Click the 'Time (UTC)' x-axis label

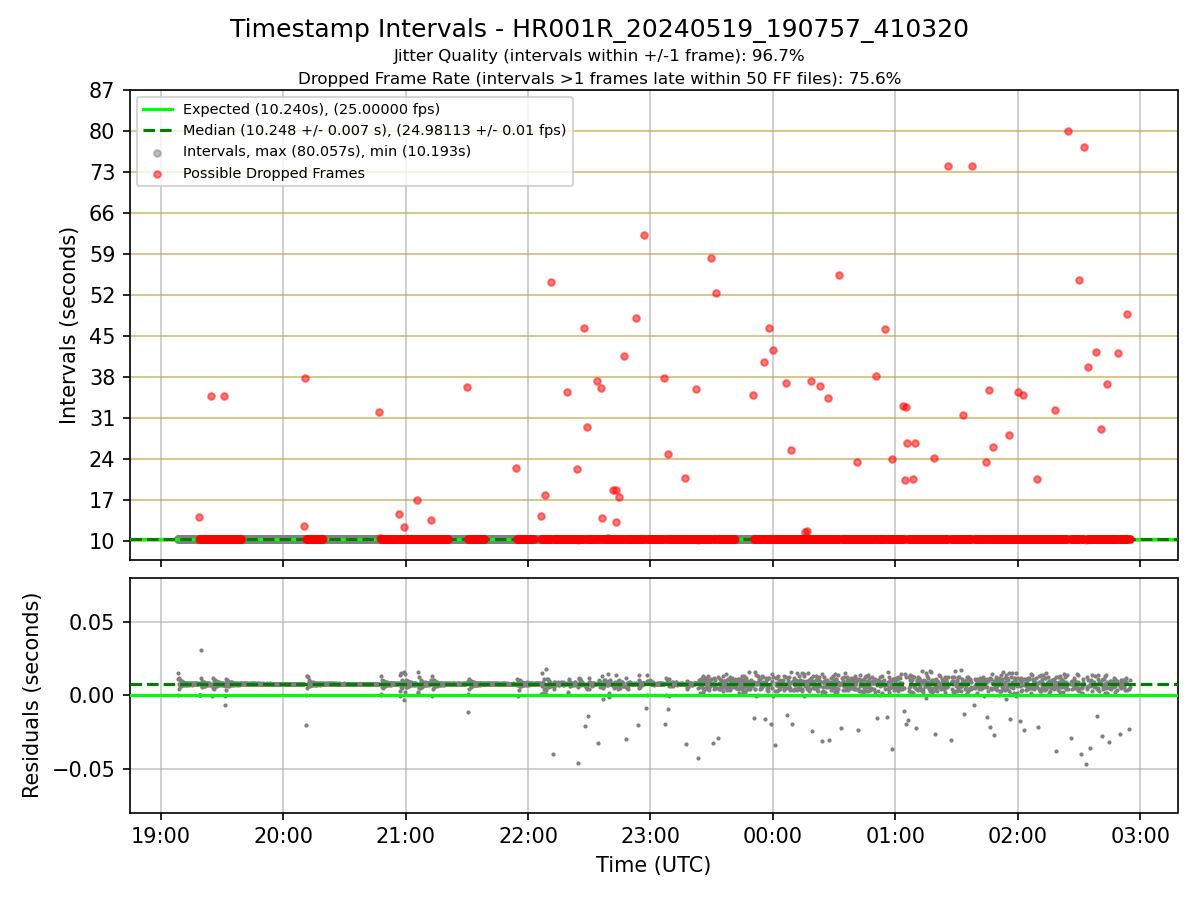tap(653, 865)
